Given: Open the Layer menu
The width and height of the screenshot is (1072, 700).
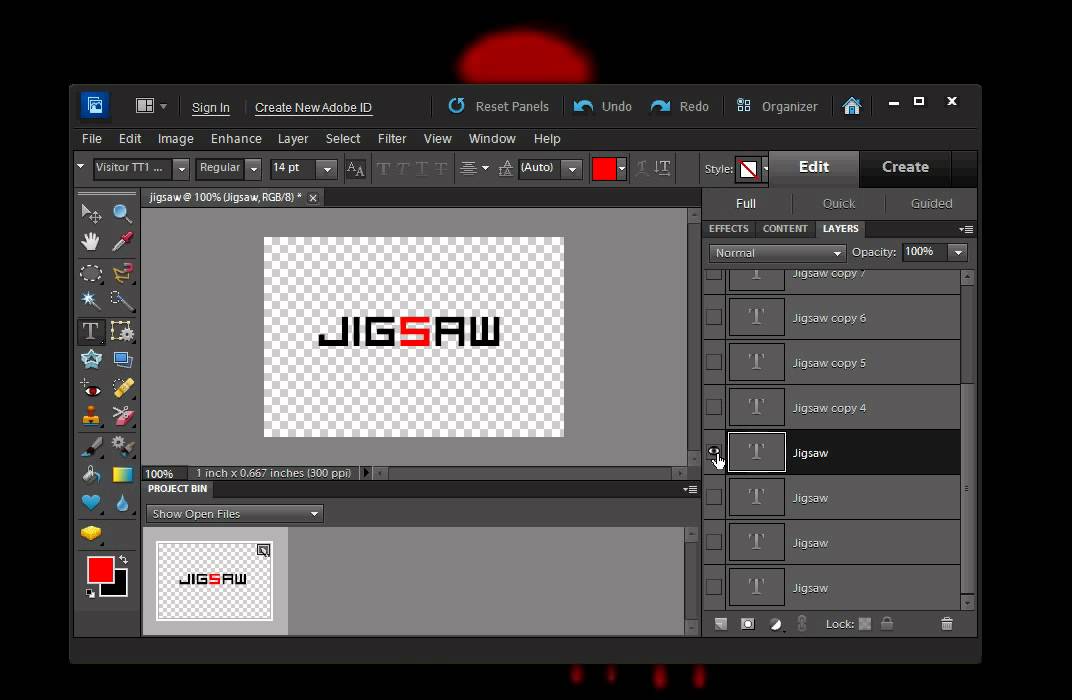Looking at the screenshot, I should point(293,139).
